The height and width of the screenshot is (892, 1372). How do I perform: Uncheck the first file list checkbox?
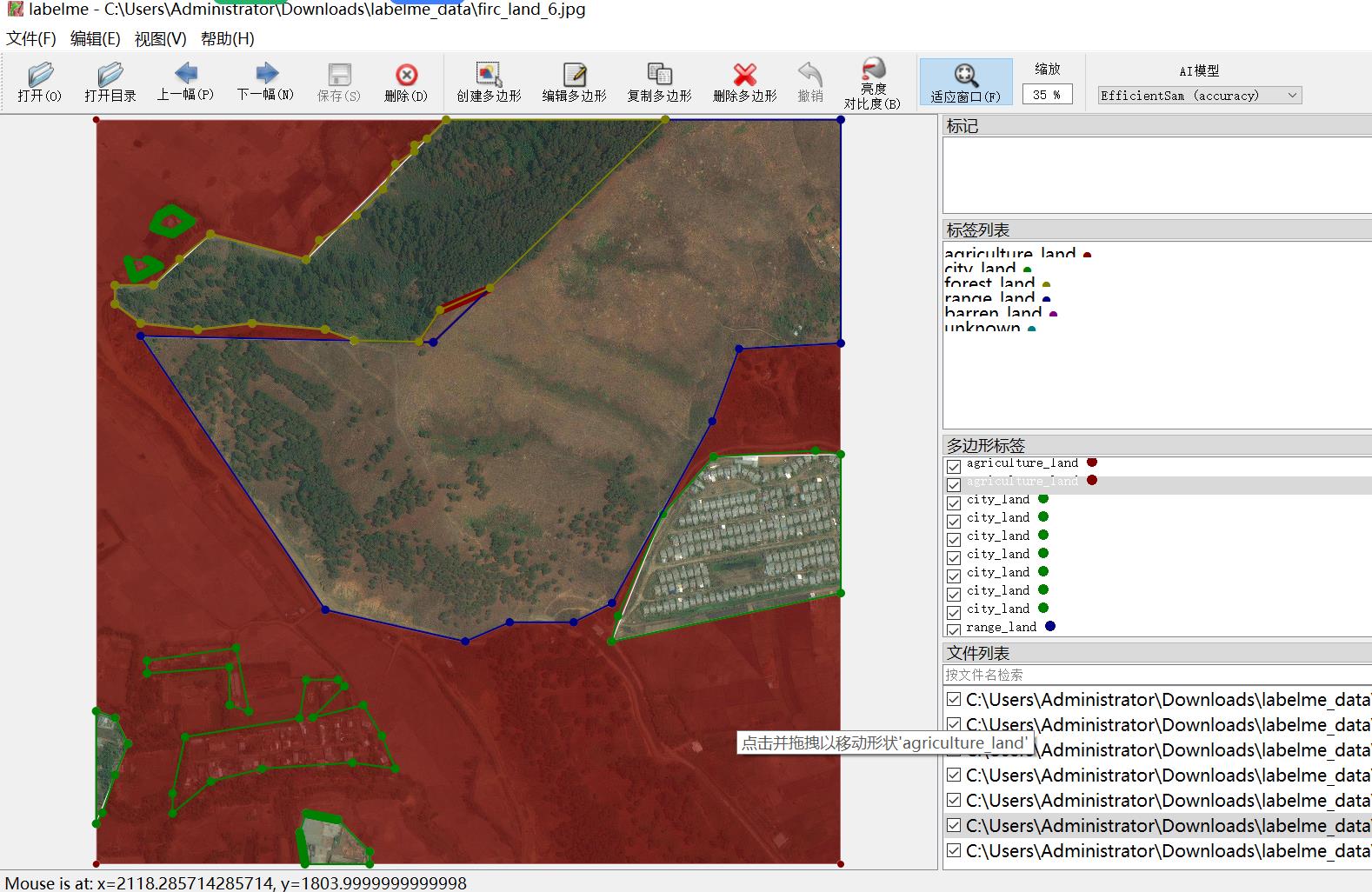[954, 700]
